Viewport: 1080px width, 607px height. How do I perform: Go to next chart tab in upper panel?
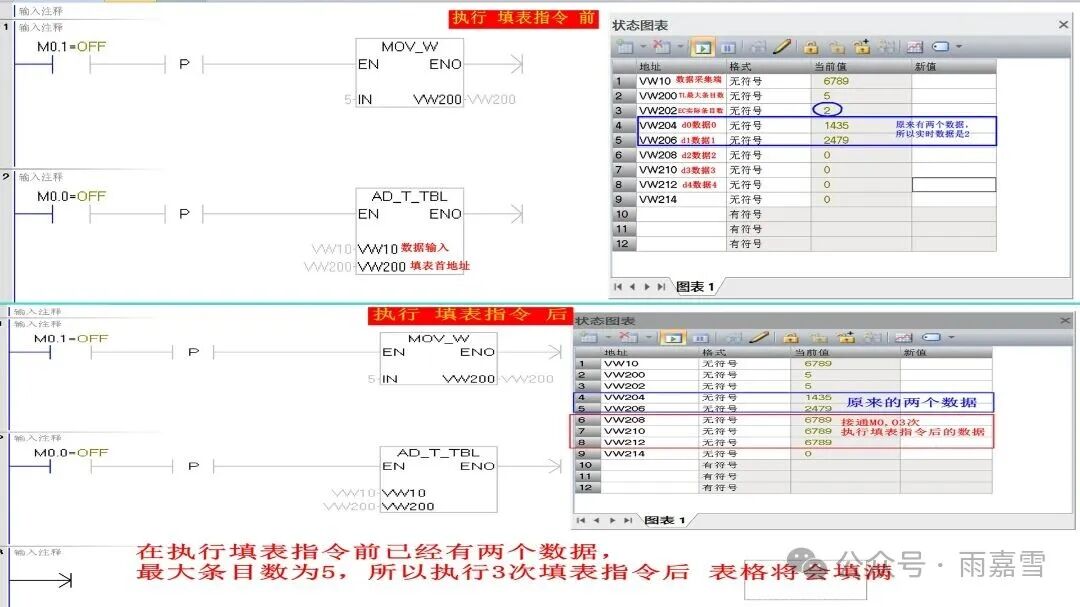[x=647, y=287]
